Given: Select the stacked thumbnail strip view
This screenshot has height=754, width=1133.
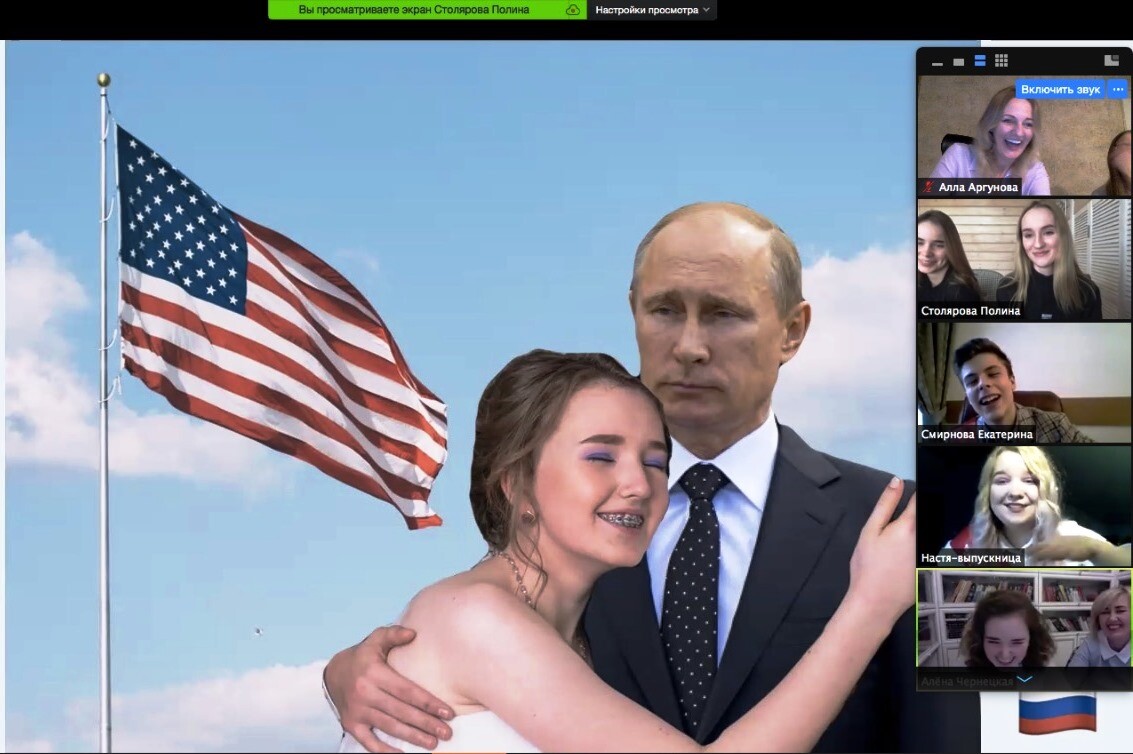Looking at the screenshot, I should [980, 61].
